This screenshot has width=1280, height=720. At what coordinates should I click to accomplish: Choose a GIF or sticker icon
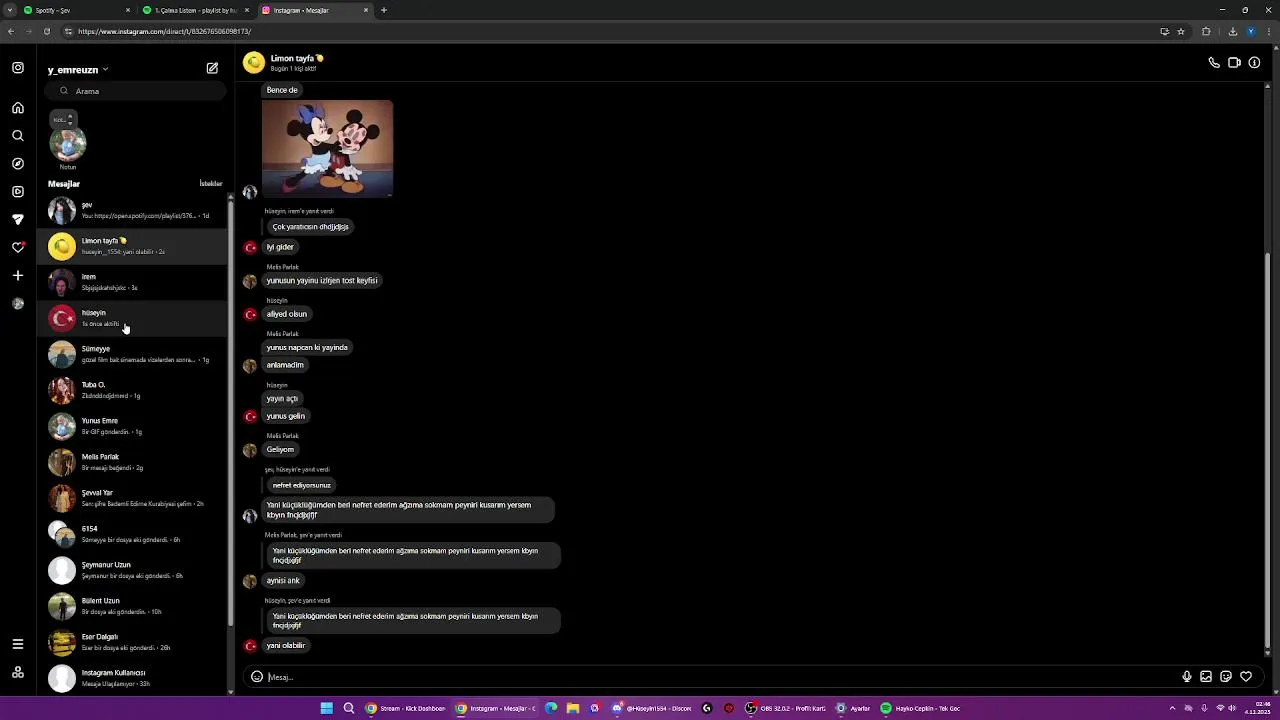click(x=1226, y=677)
